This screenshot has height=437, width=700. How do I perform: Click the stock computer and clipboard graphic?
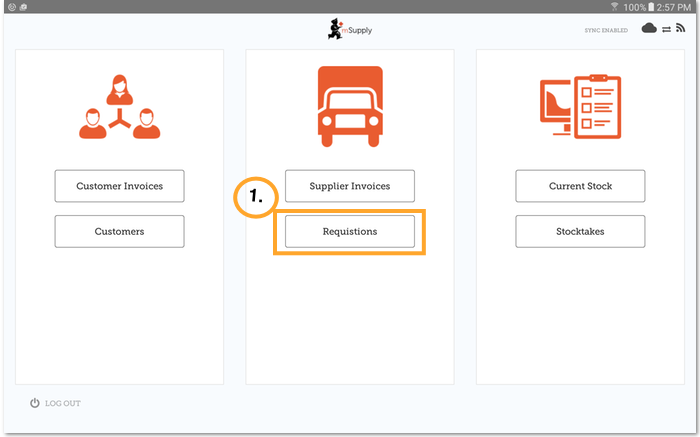coord(580,105)
